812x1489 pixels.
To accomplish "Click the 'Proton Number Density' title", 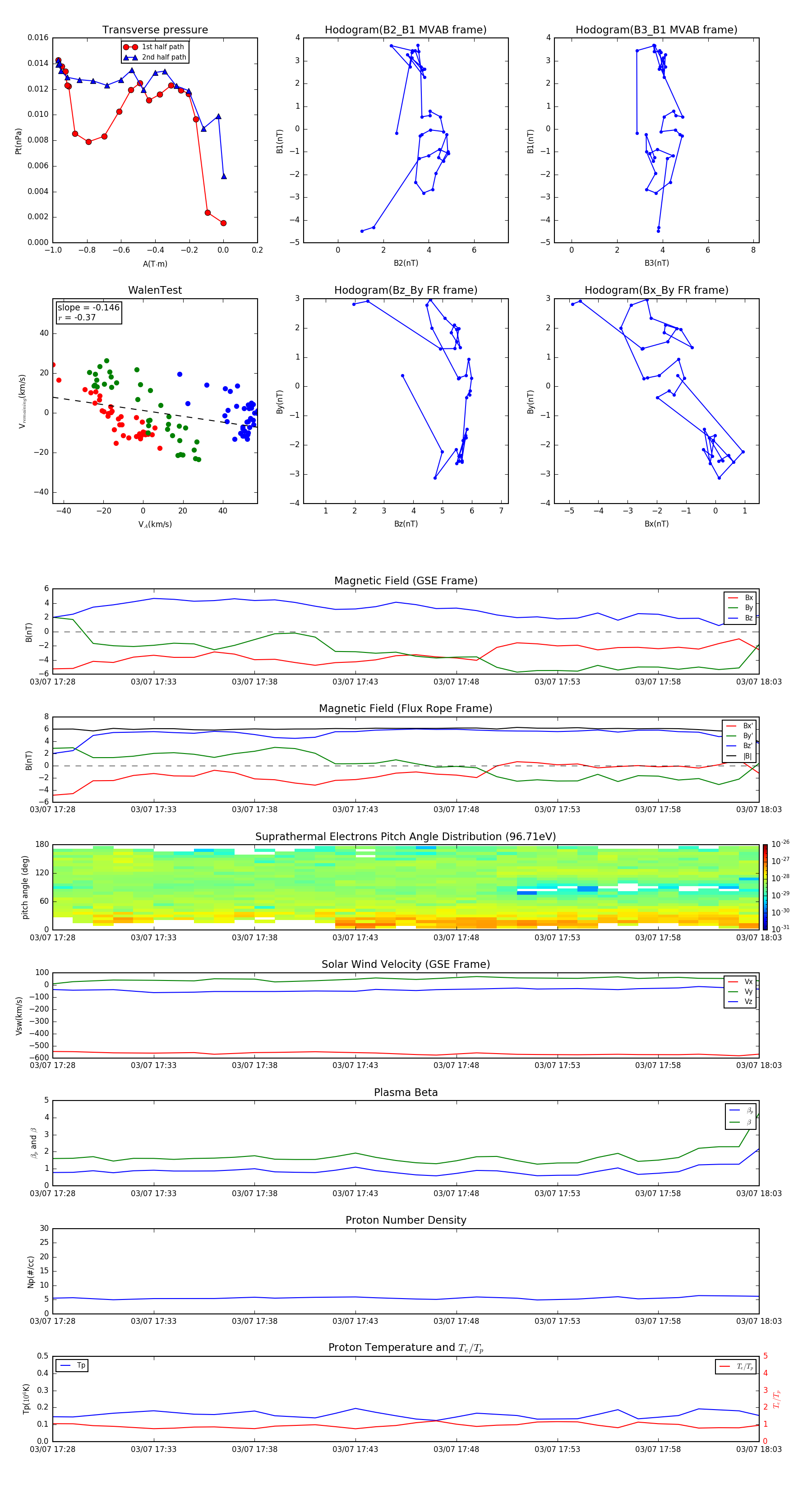I will coord(406,1220).
